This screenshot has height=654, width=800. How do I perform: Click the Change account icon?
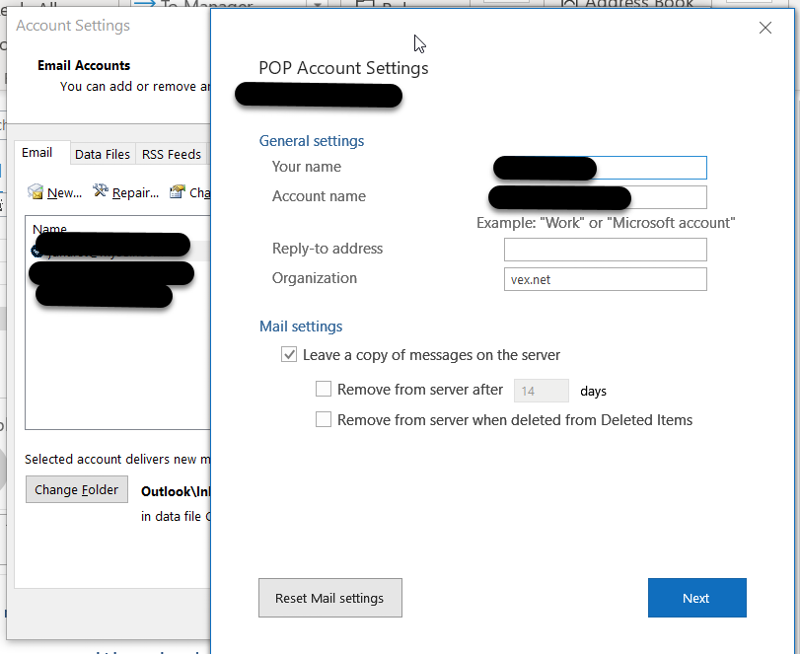[x=178, y=192]
